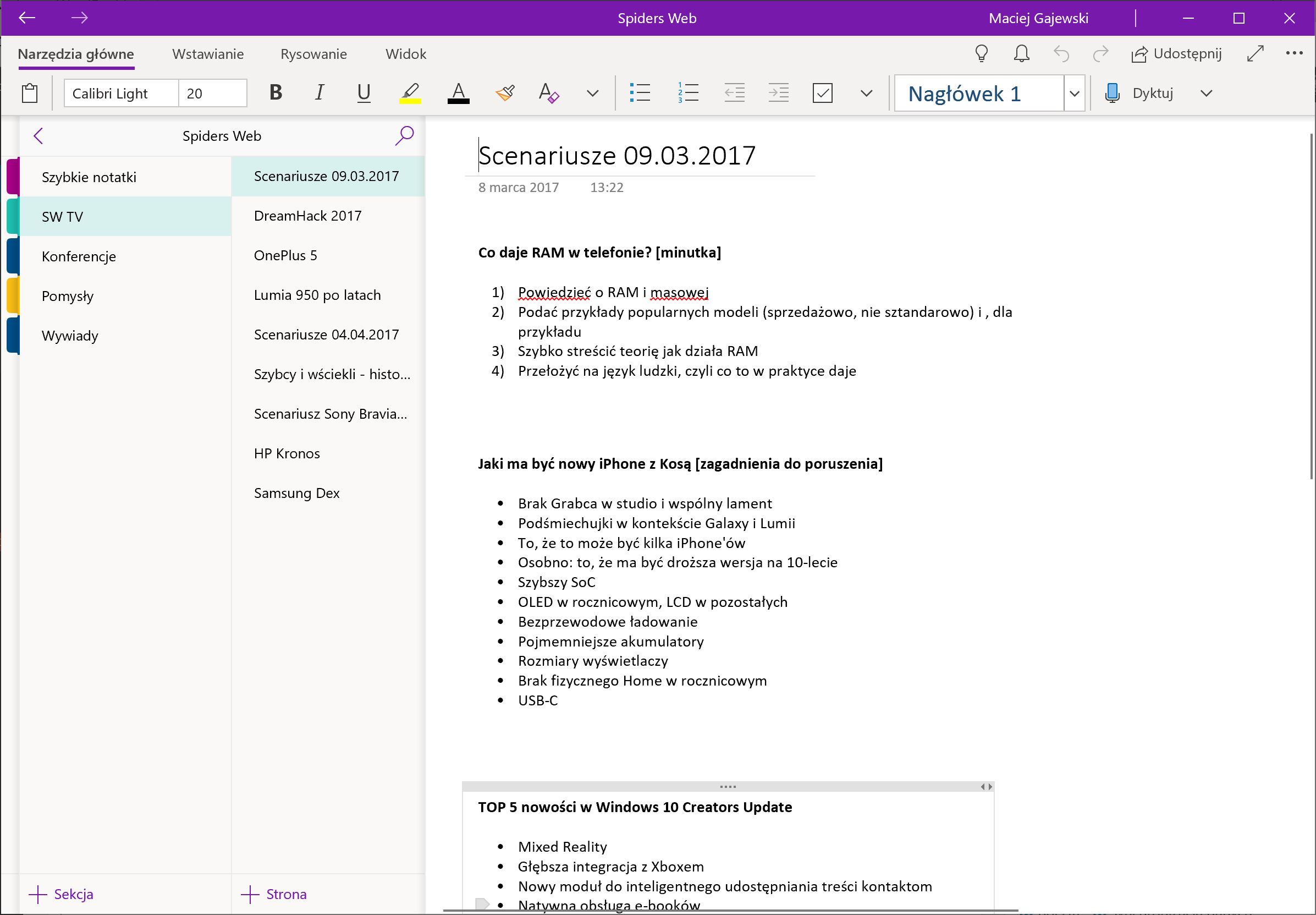Click the Nagłówek 1 style box
The height and width of the screenshot is (915, 1316).
click(979, 93)
